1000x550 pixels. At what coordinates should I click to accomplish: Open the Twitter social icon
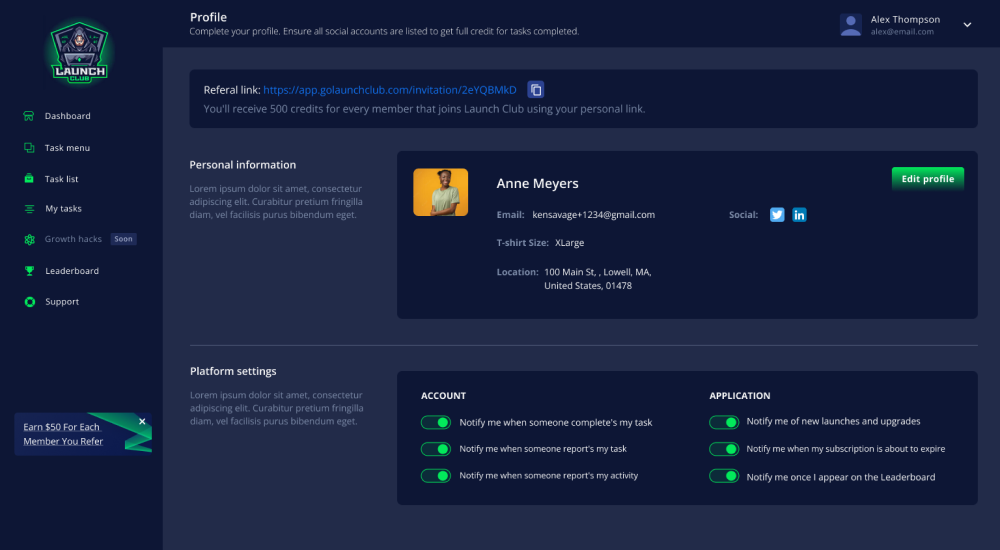tap(777, 215)
